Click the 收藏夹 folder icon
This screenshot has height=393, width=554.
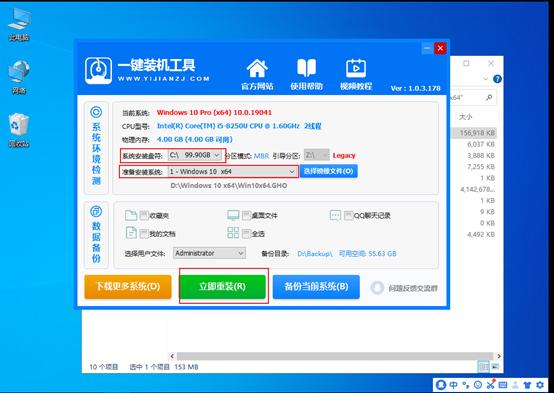(x=131, y=215)
